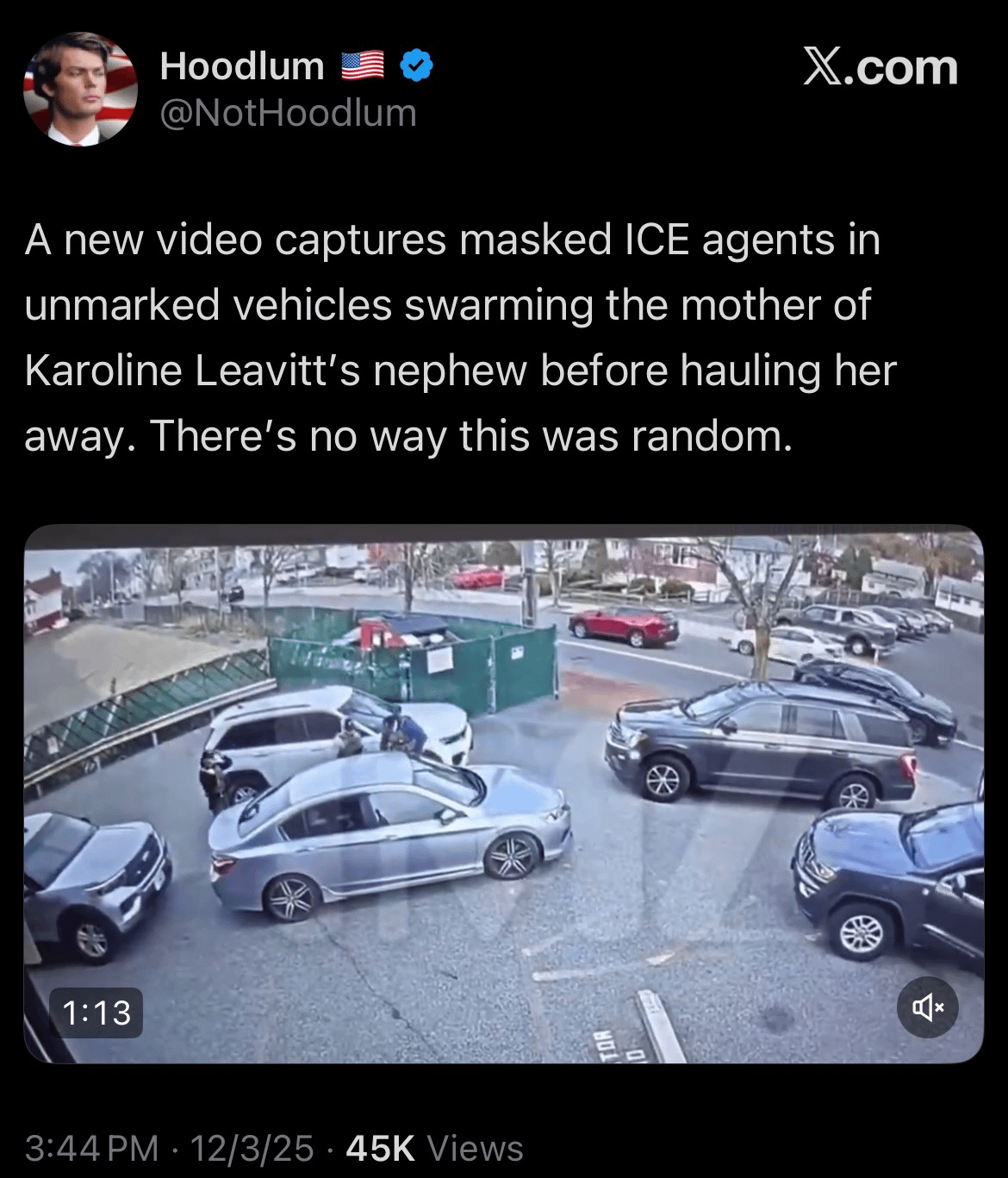Click the 3:44 PM timestamp
The width and height of the screenshot is (1008, 1178).
click(92, 1148)
